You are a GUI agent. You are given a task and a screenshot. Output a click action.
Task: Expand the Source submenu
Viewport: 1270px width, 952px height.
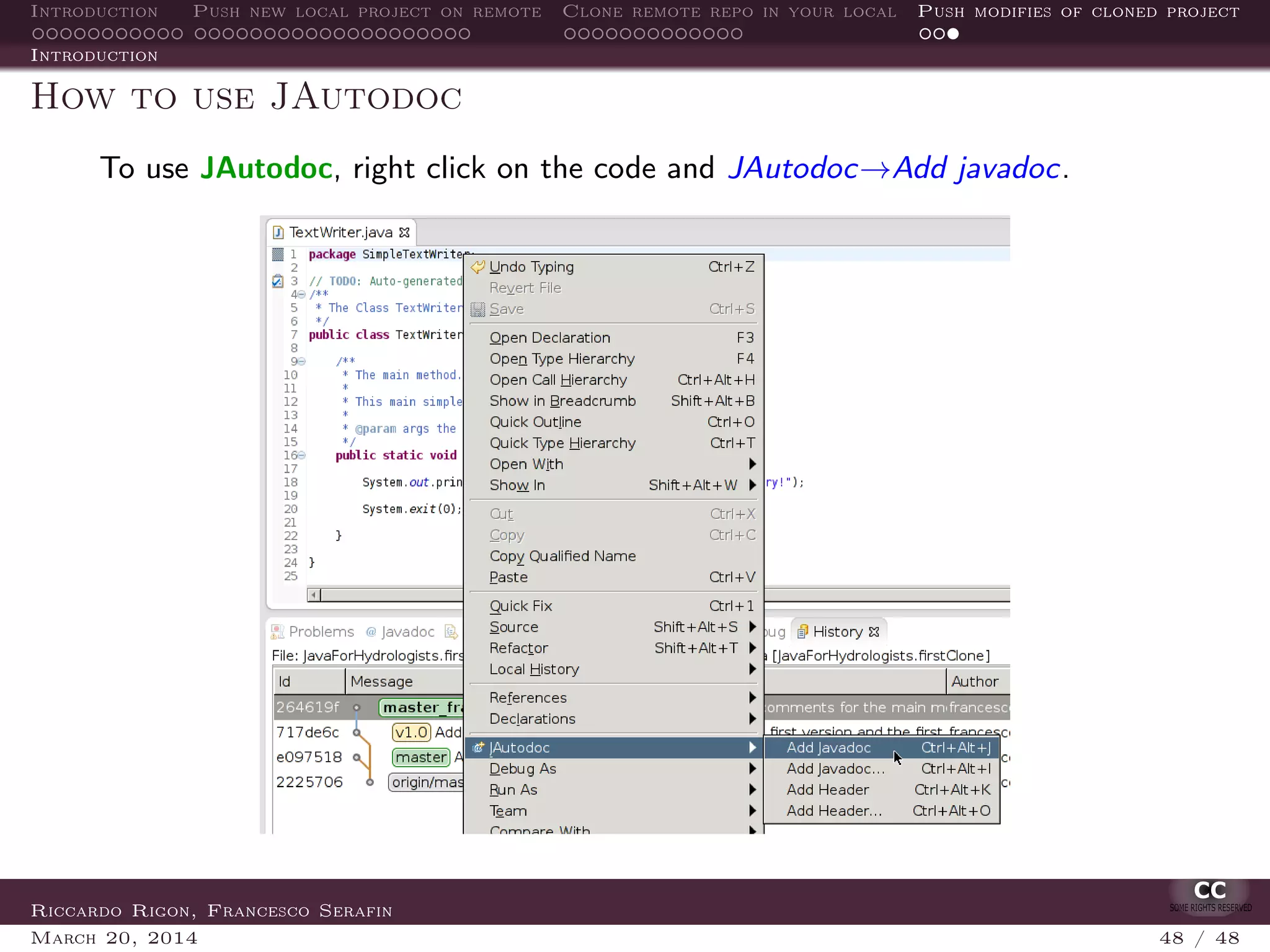(614, 627)
